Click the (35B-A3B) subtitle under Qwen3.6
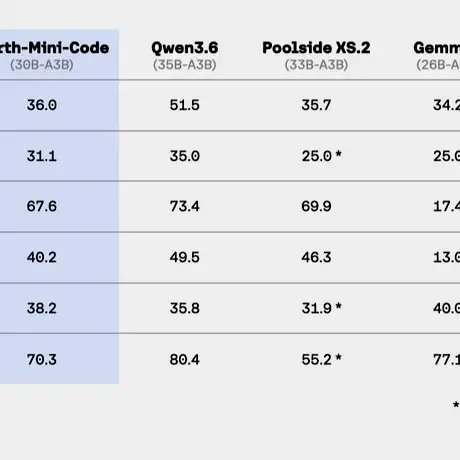The height and width of the screenshot is (460, 460). coord(185,65)
